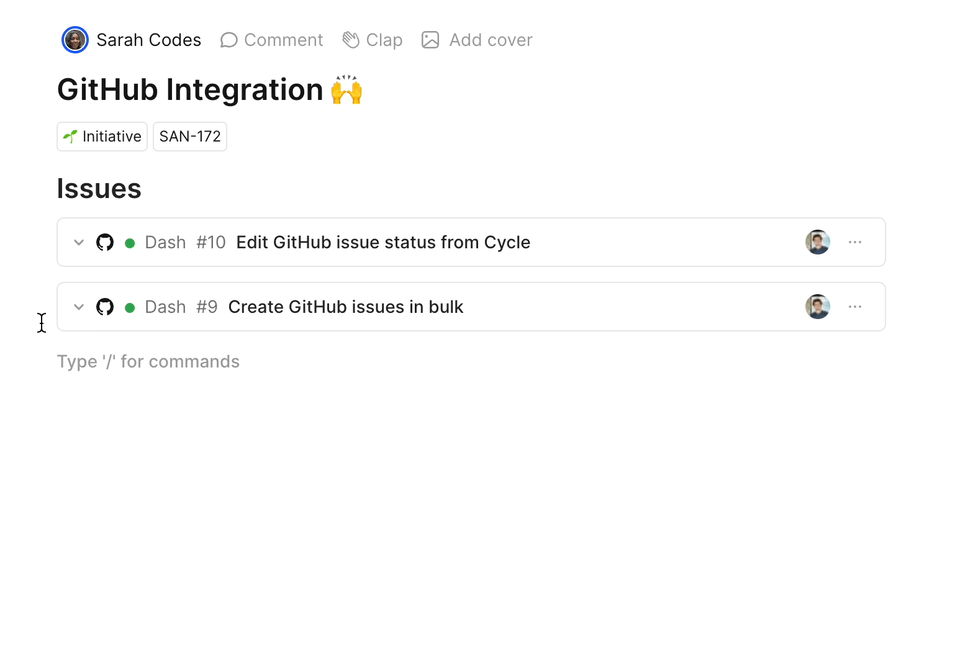Open more options menu for issue #9
The width and height of the screenshot is (960, 658).
coord(855,307)
